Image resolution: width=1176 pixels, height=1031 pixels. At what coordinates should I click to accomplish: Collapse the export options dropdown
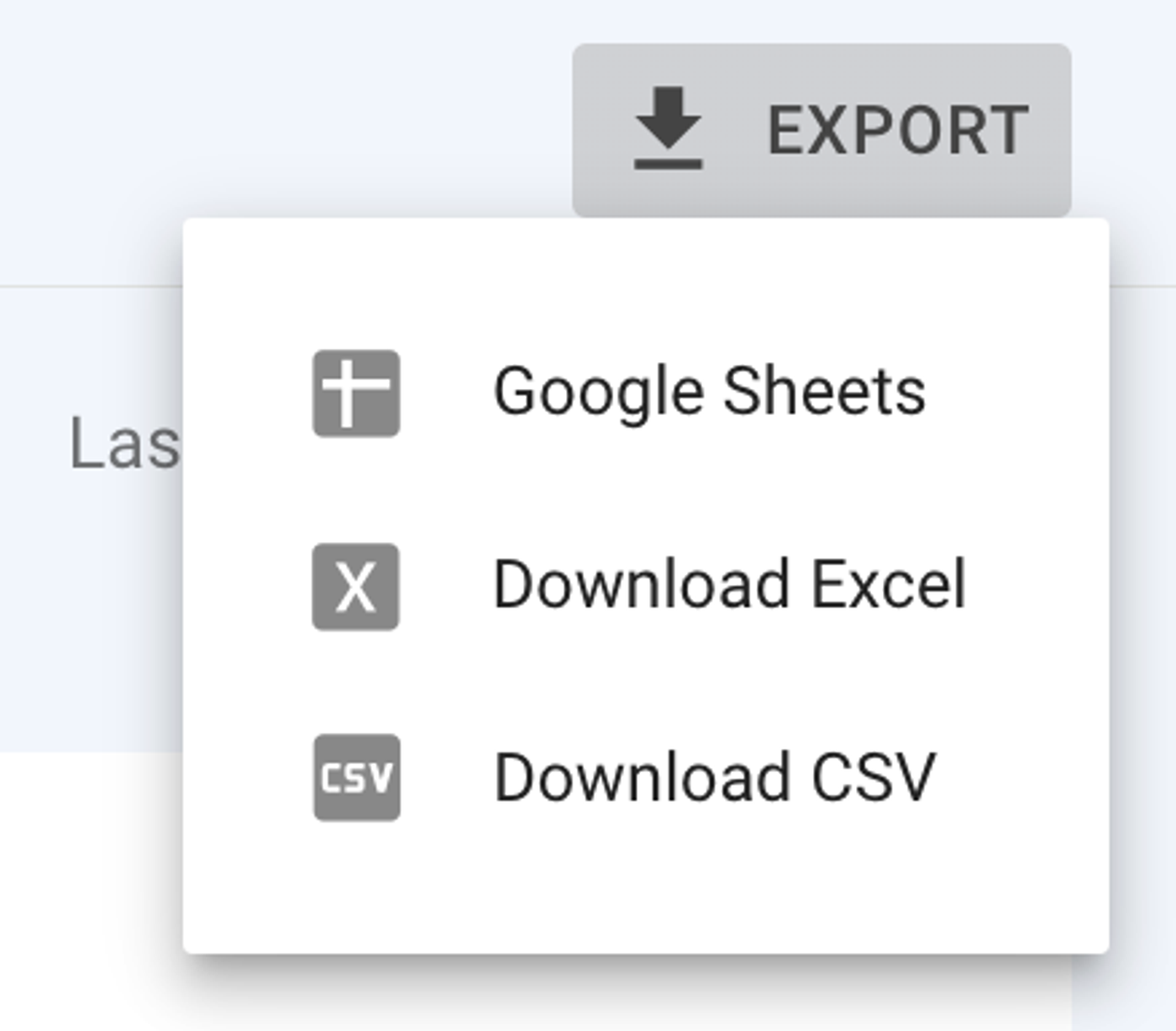823,124
